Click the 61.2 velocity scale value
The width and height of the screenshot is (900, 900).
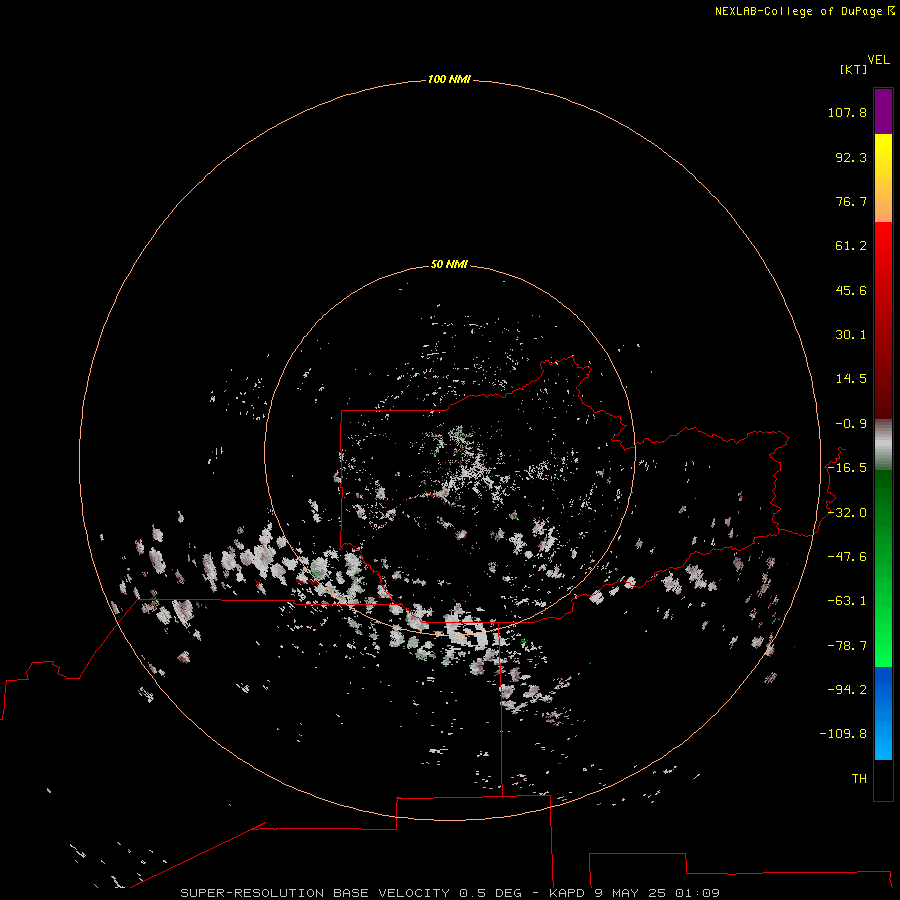(x=851, y=246)
